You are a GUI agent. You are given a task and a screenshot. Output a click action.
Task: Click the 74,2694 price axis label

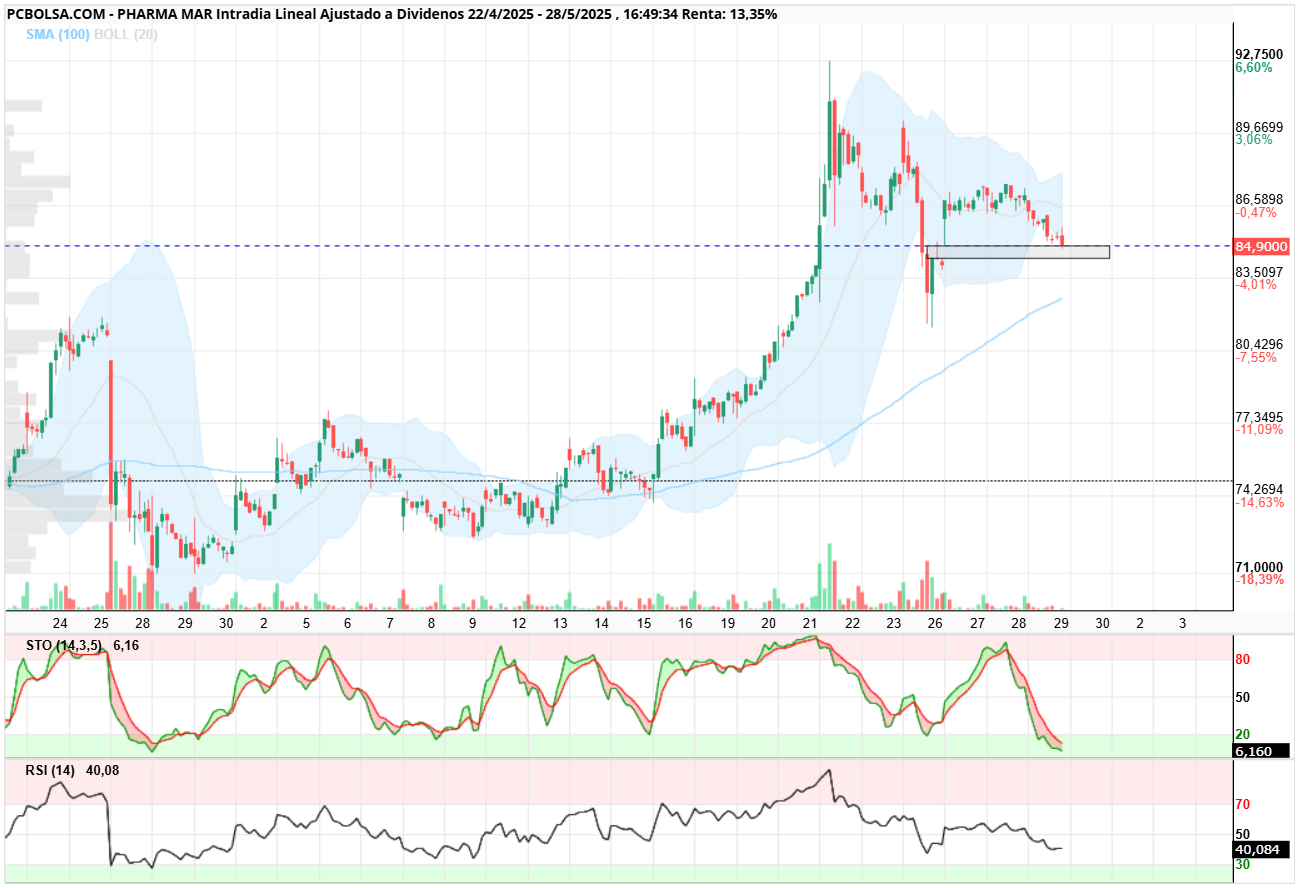[x=1258, y=489]
